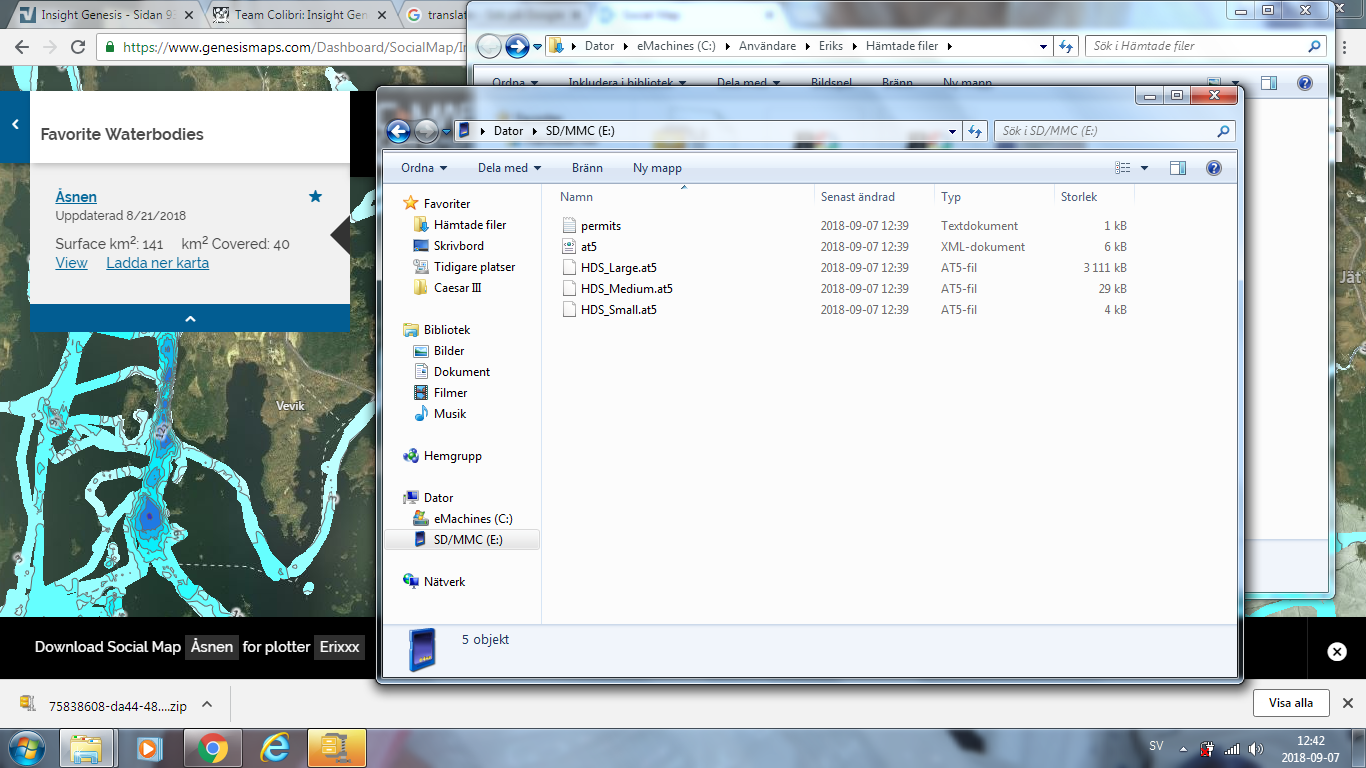Open the Windows Start menu
The image size is (1366, 768).
(x=26, y=747)
